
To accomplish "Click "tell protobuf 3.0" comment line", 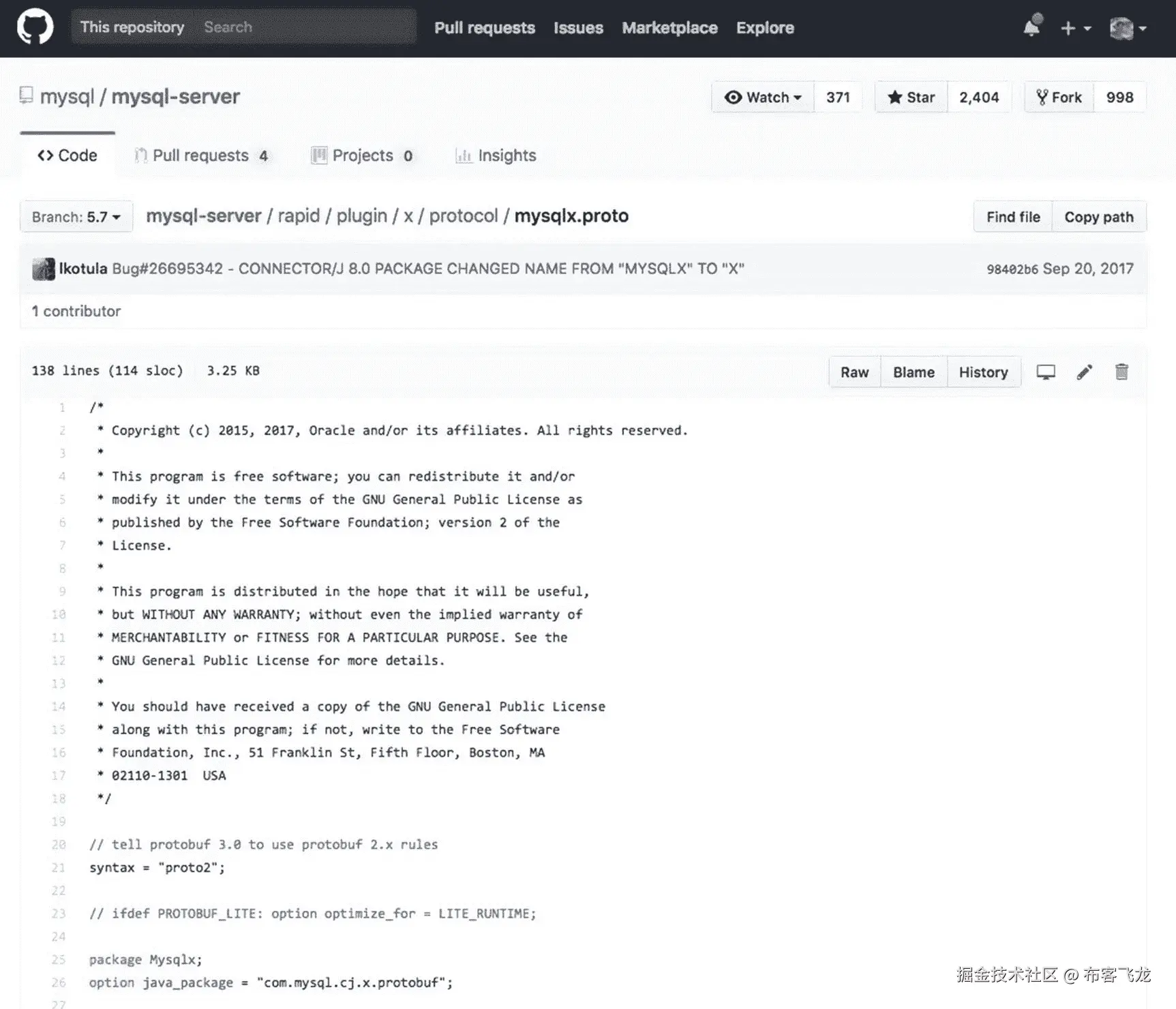I will [264, 845].
